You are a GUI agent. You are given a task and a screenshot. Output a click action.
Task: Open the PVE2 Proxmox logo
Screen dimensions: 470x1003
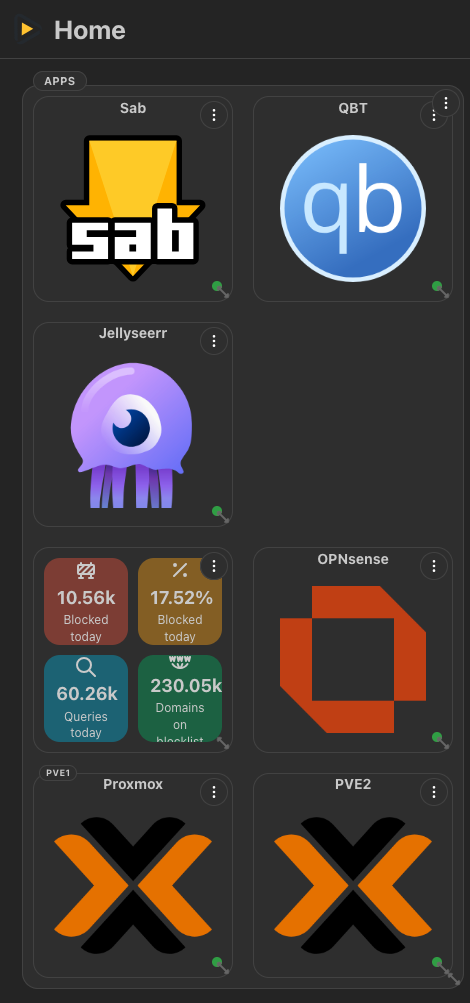point(353,885)
